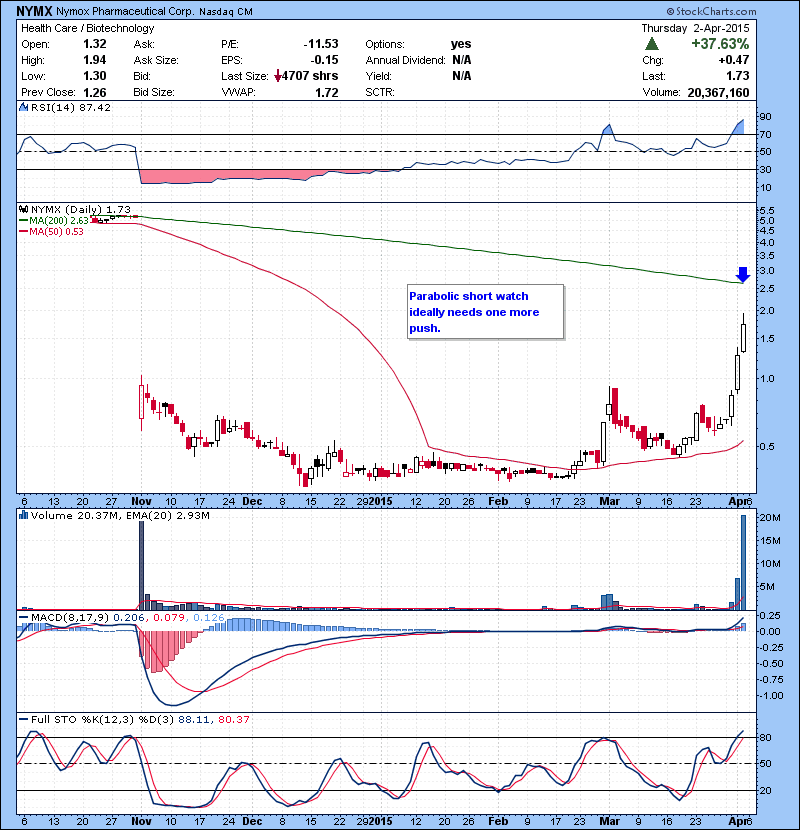The width and height of the screenshot is (800, 830).
Task: Click the P/E value -11.53
Action: click(x=321, y=44)
